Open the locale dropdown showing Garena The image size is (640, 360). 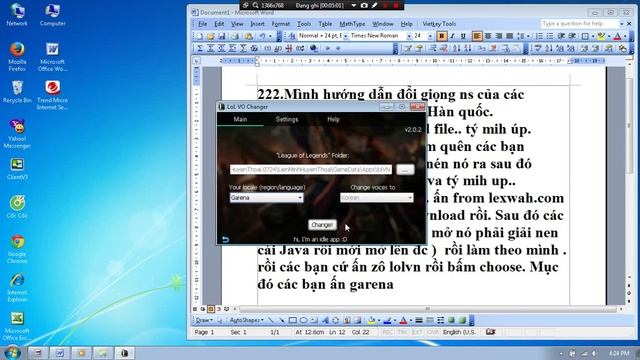(x=266, y=198)
